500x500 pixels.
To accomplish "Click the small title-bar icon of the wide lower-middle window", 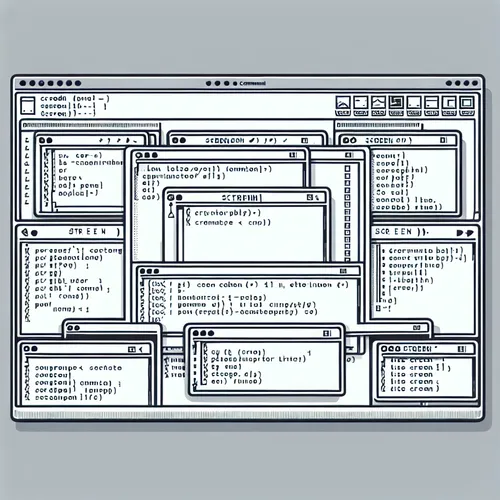I will 343,271.
